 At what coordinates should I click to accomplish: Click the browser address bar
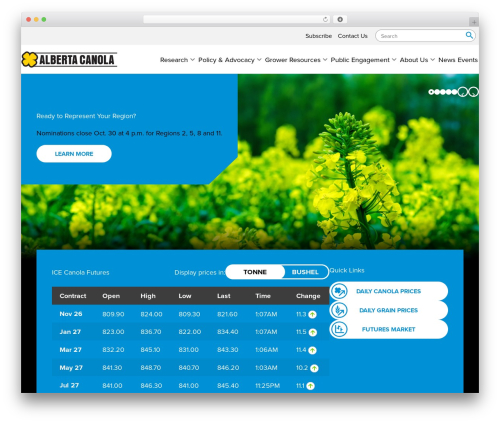pyautogui.click(x=236, y=20)
